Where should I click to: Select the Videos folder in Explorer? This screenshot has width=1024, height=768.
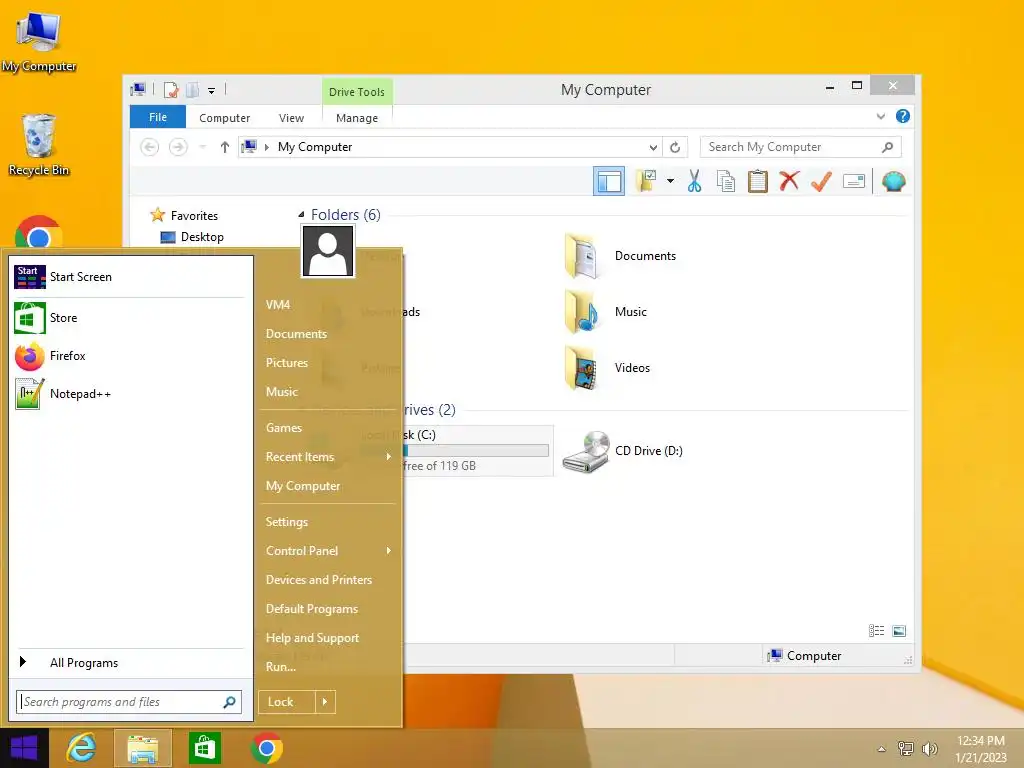607,368
